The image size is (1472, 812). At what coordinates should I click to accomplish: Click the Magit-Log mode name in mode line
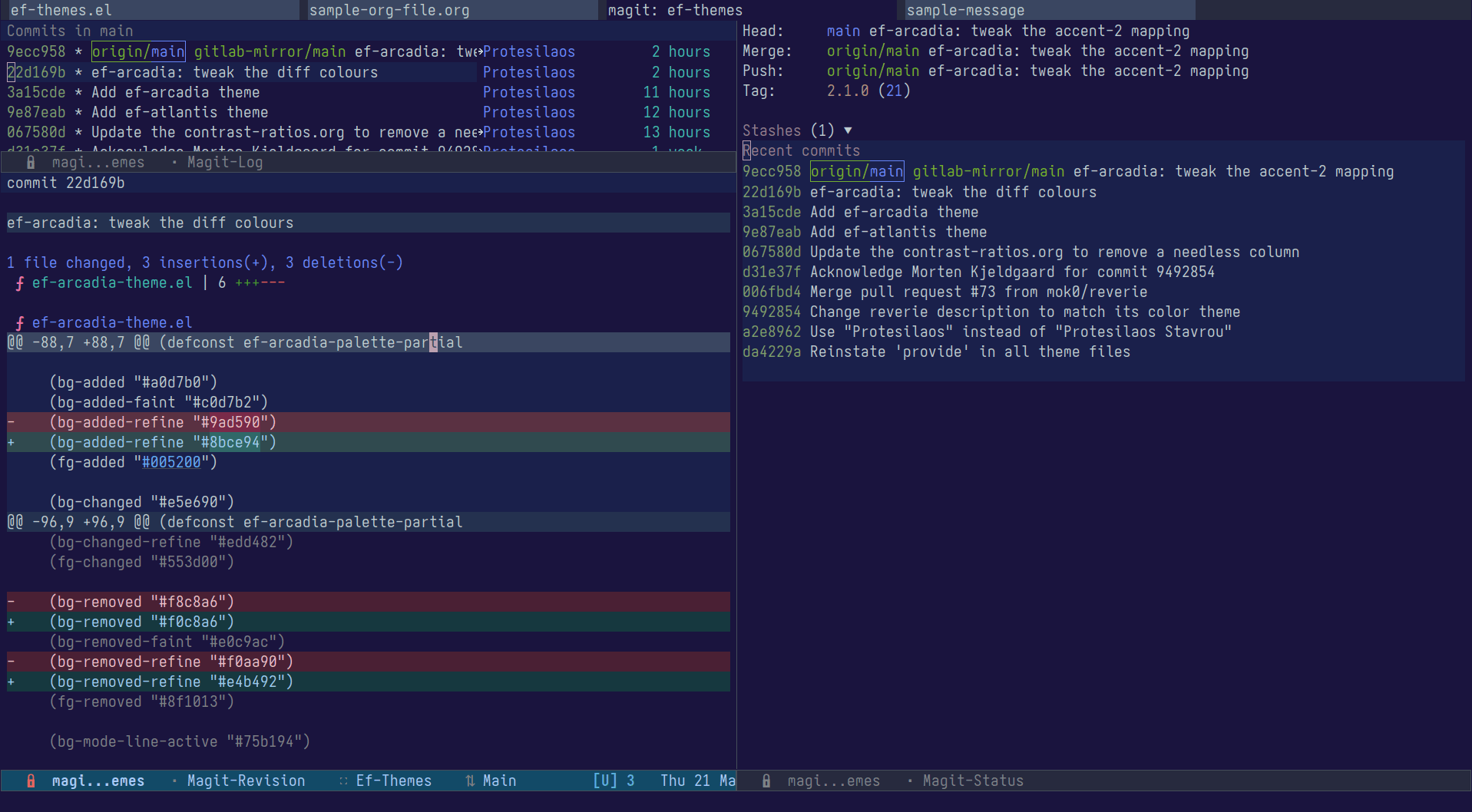(225, 162)
